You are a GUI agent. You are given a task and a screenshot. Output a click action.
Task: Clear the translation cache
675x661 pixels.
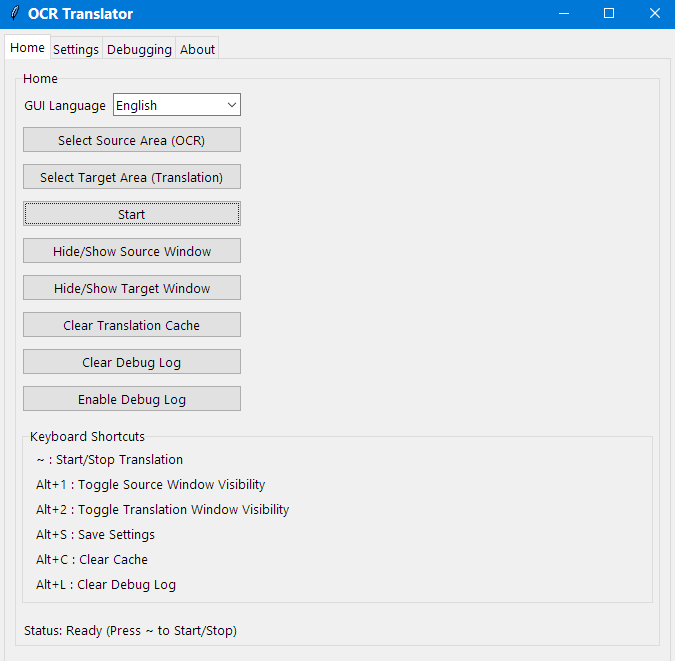pyautogui.click(x=132, y=325)
